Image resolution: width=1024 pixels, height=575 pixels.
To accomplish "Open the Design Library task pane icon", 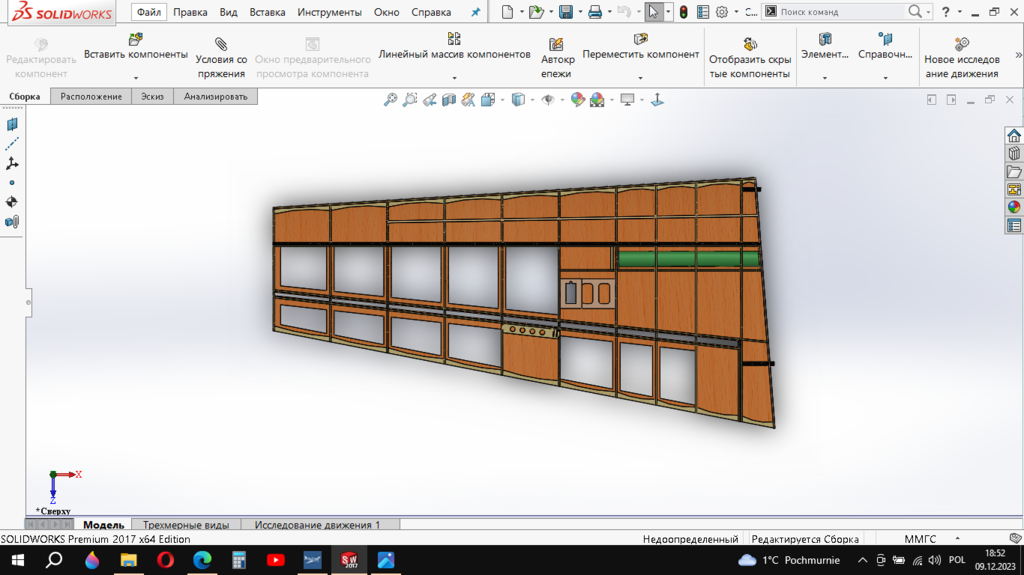I will tap(1014, 154).
